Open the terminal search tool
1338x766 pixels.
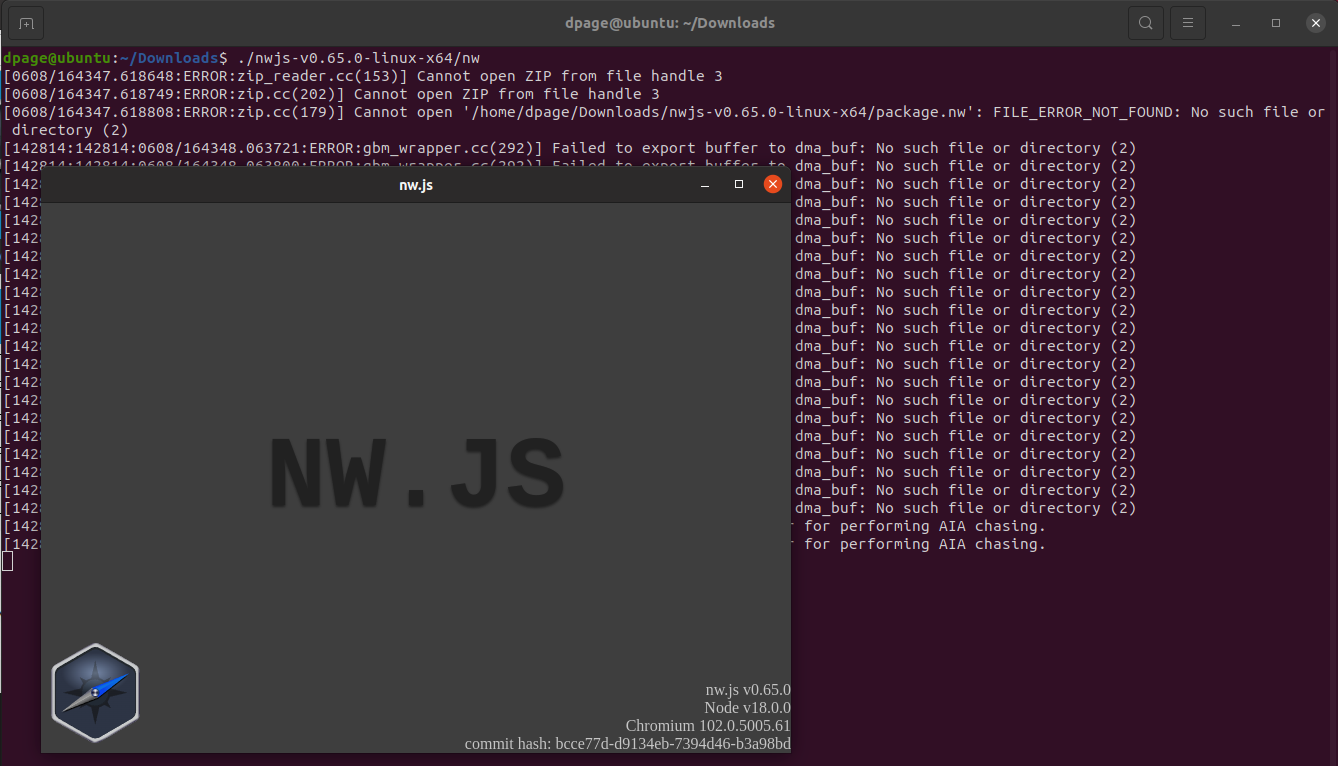point(1145,23)
